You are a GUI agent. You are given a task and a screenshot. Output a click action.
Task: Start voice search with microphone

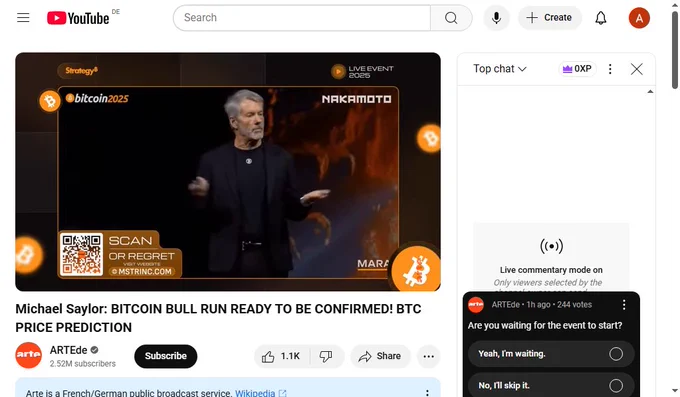[x=496, y=18]
